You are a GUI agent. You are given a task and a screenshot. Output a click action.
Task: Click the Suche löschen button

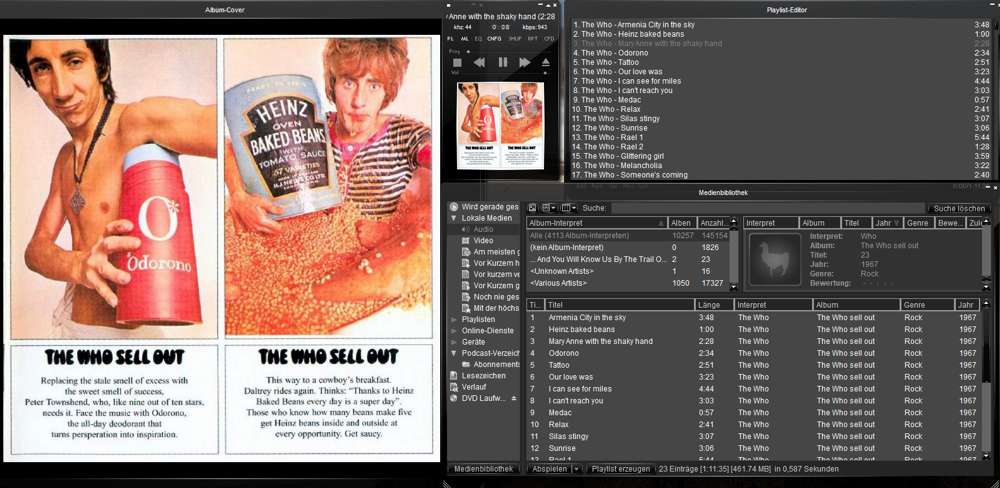959,208
